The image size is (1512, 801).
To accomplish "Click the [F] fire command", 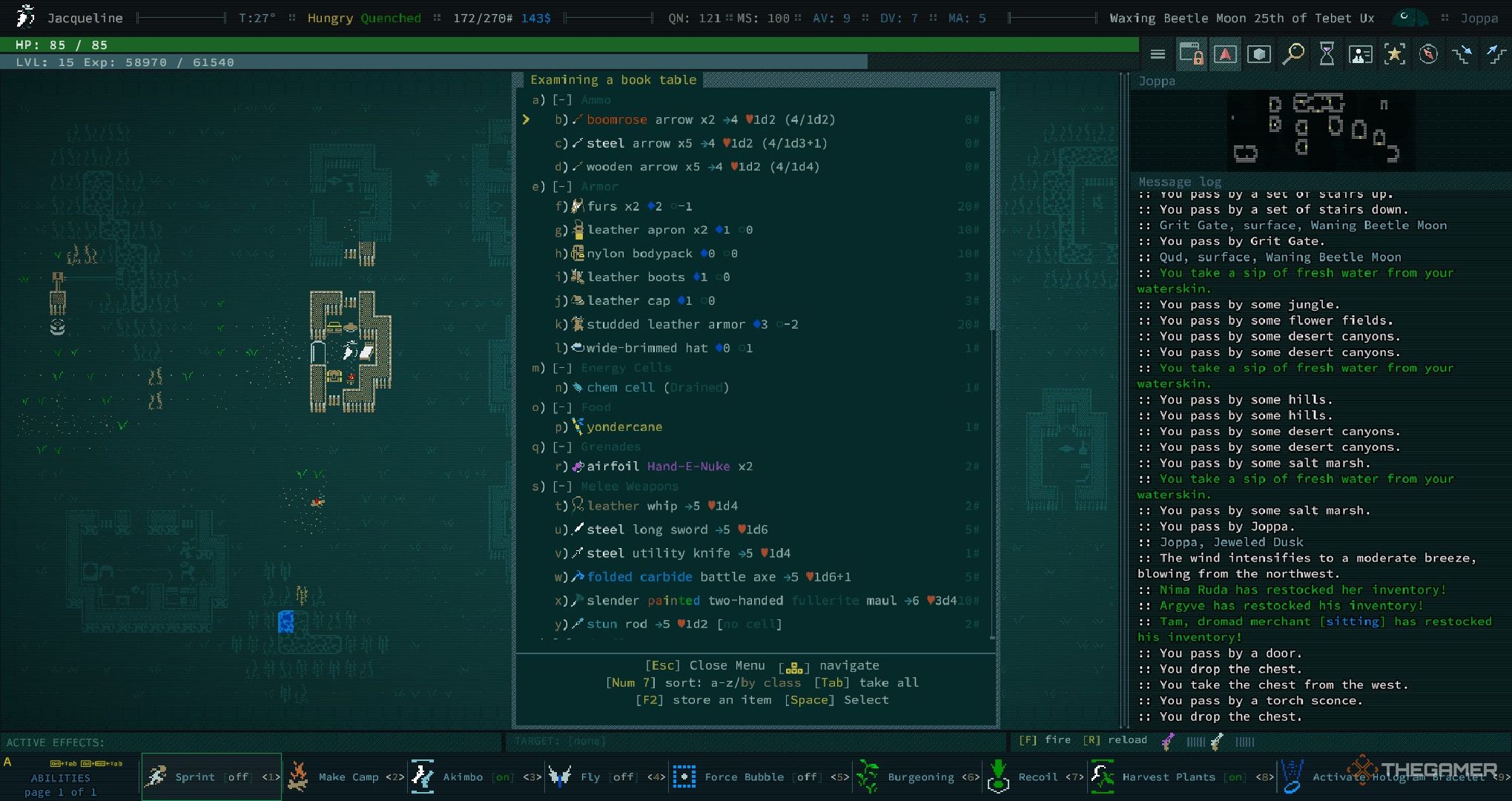I will [x=1044, y=739].
